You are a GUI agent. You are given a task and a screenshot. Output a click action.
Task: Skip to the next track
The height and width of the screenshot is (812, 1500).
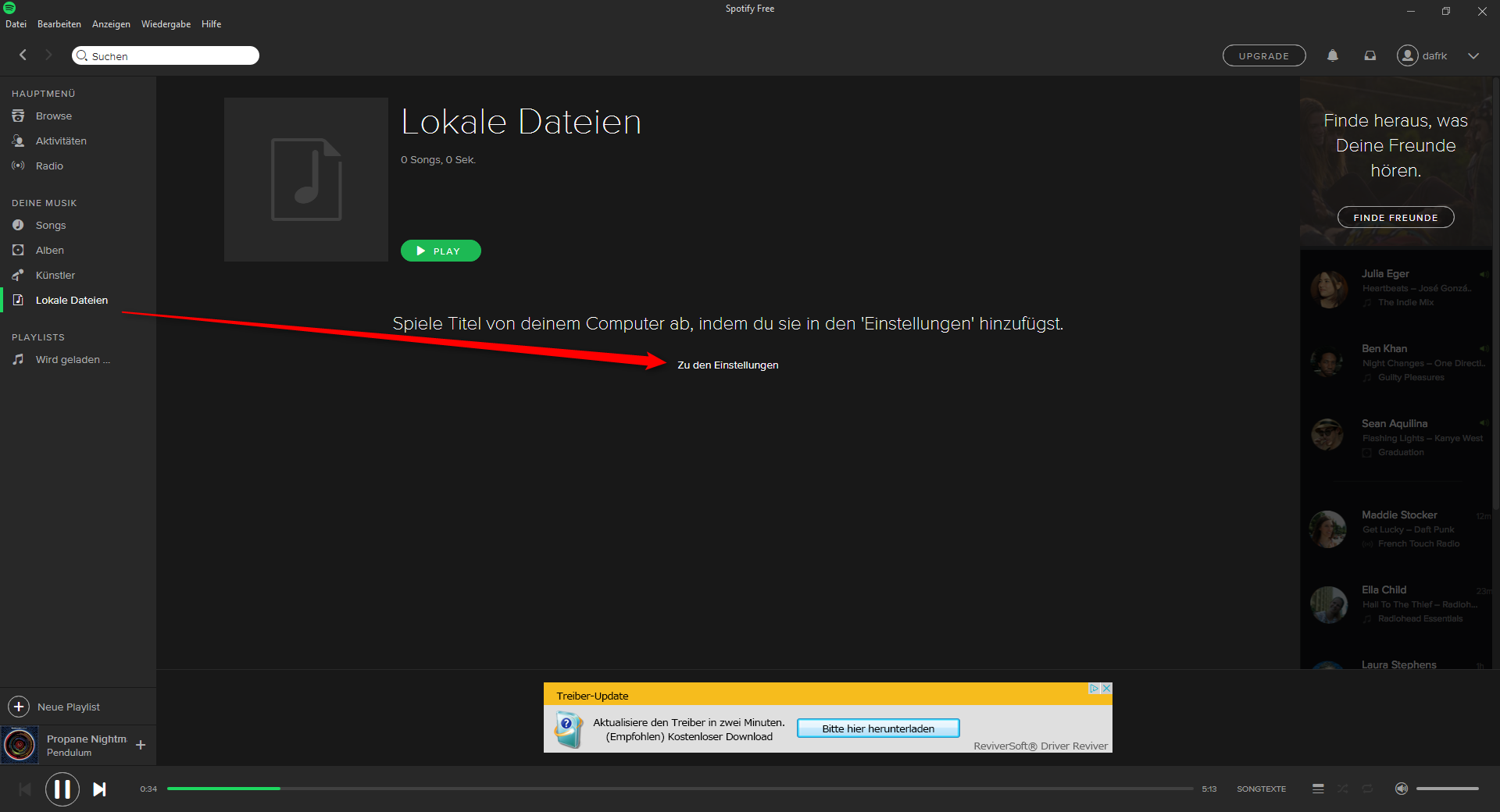[x=99, y=789]
